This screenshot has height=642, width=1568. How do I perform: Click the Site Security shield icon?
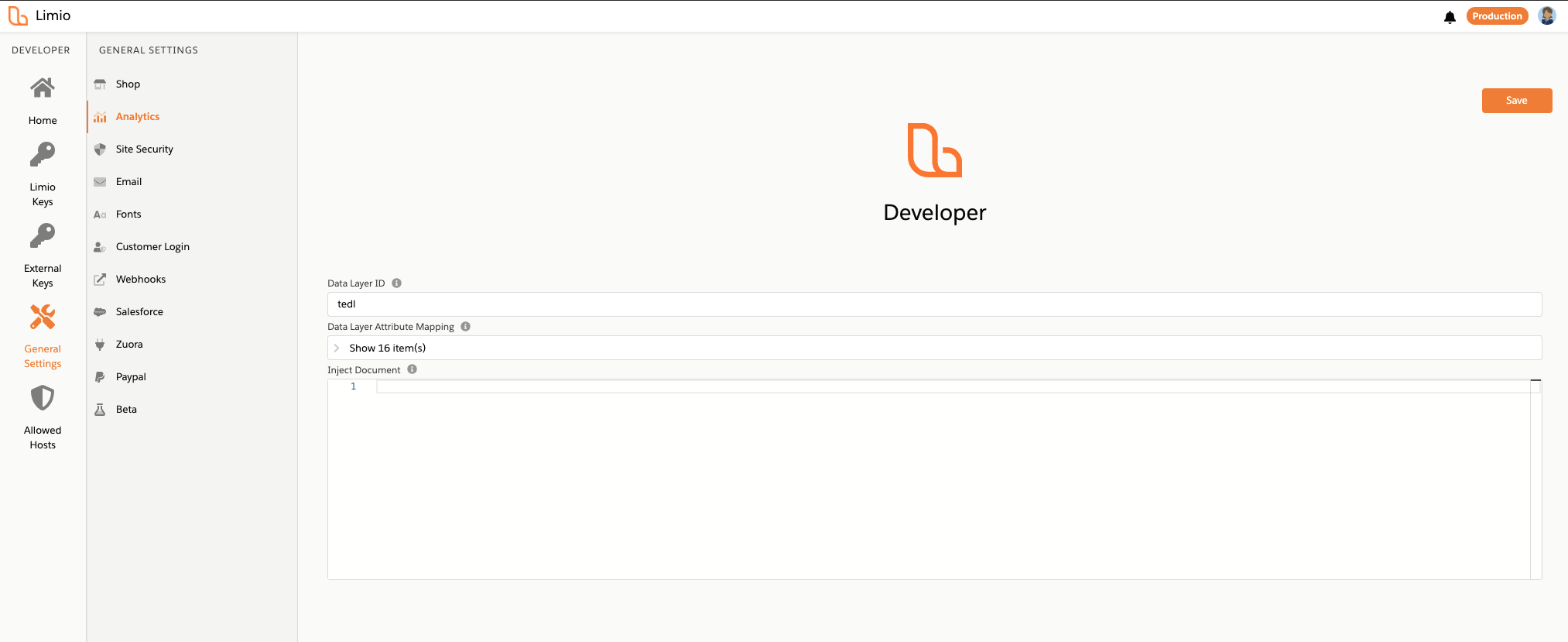coord(100,149)
